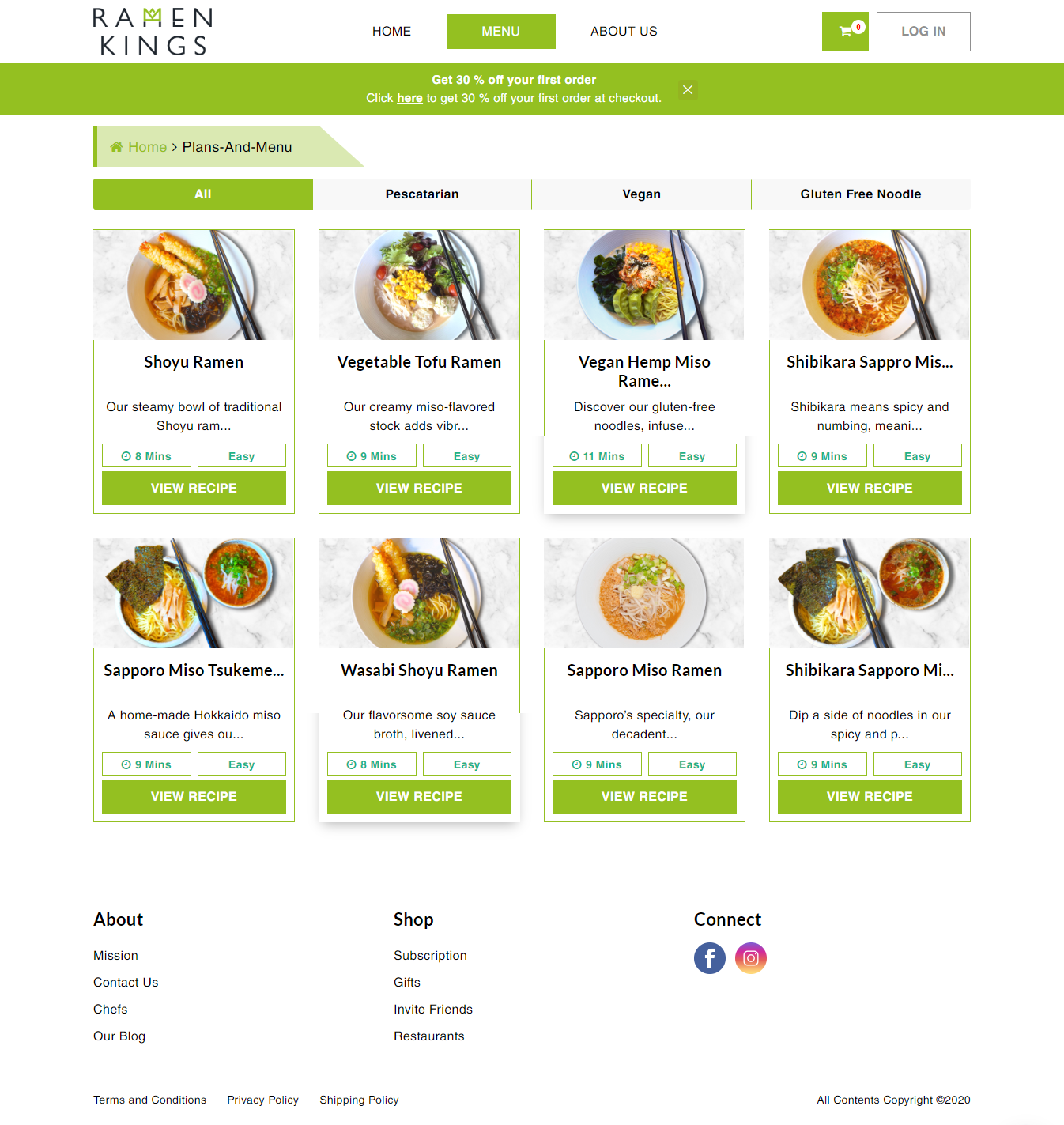Click the 11 Mins clock on Vegan Hemp Miso
Image resolution: width=1064 pixels, height=1125 pixels.
tap(574, 456)
